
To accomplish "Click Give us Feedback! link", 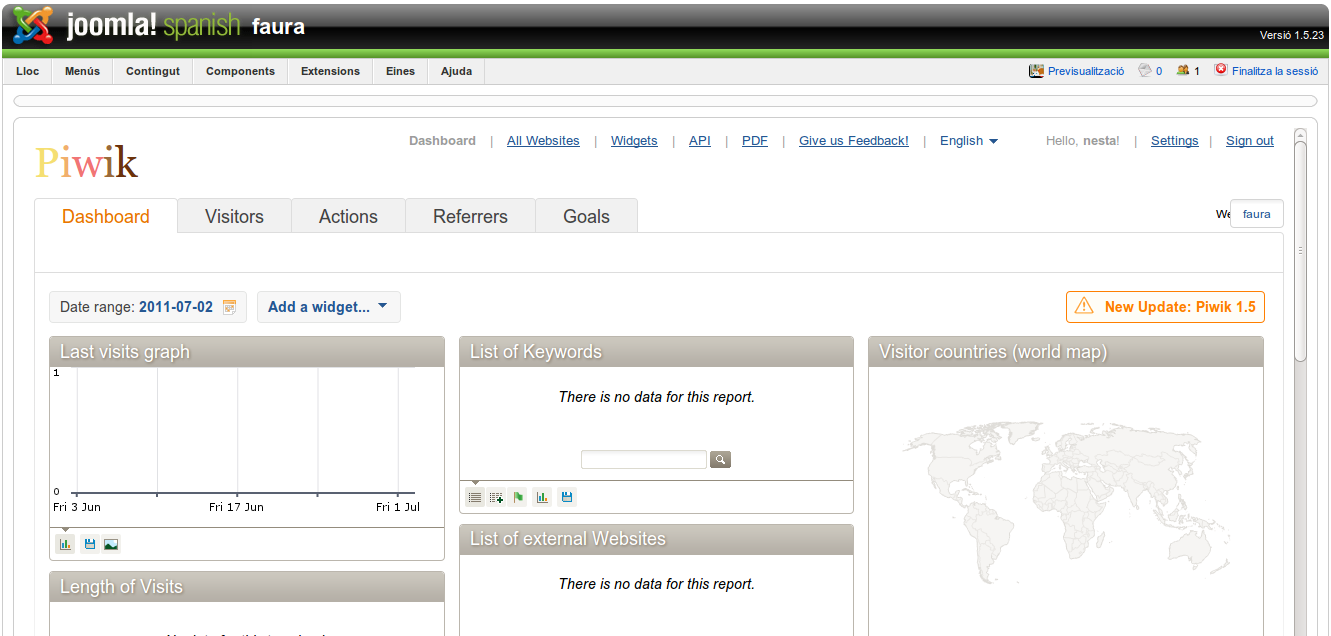I will 854,141.
